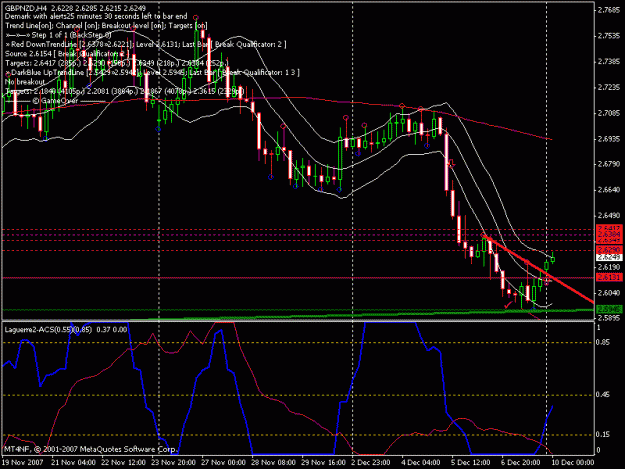Click the 2.6190 price axis label
Image resolution: width=625 pixels, height=469 pixels.
click(x=609, y=267)
